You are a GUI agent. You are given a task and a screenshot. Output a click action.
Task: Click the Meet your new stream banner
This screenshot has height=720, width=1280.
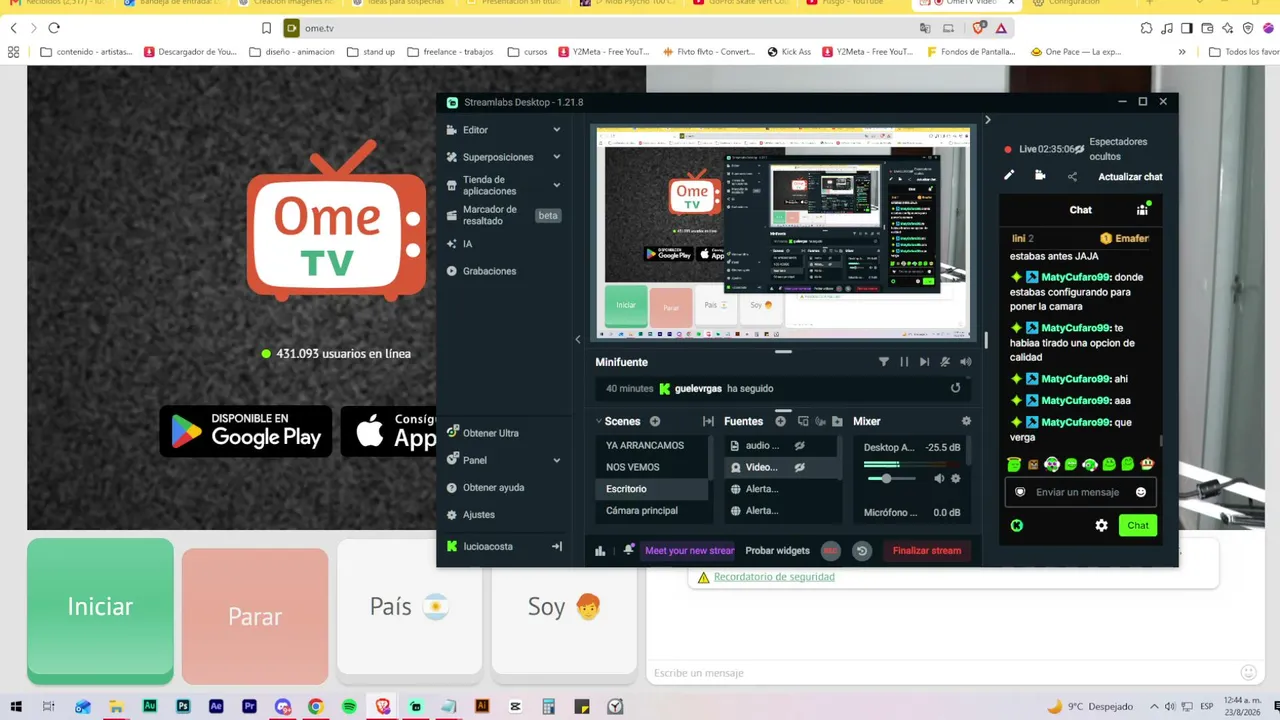point(689,551)
